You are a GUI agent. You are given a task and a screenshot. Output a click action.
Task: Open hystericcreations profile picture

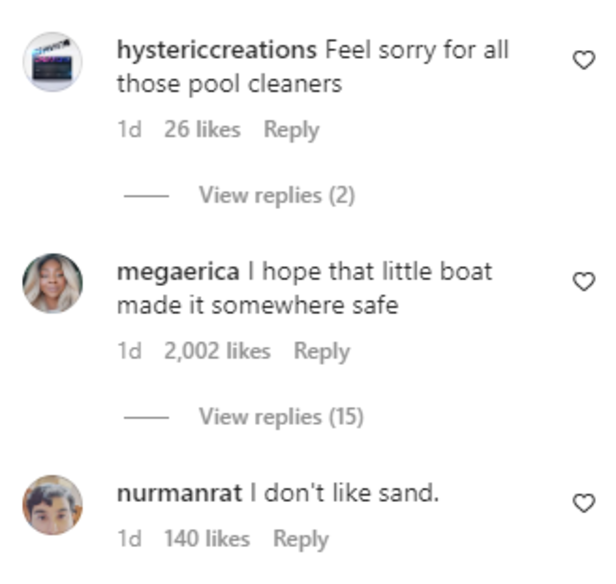click(x=52, y=62)
